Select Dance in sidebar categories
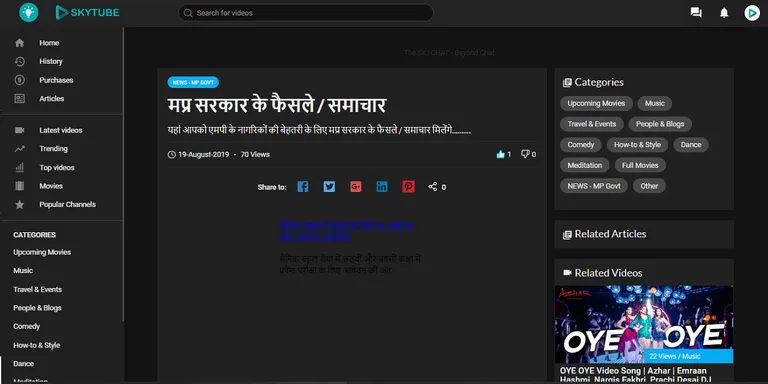 point(24,364)
